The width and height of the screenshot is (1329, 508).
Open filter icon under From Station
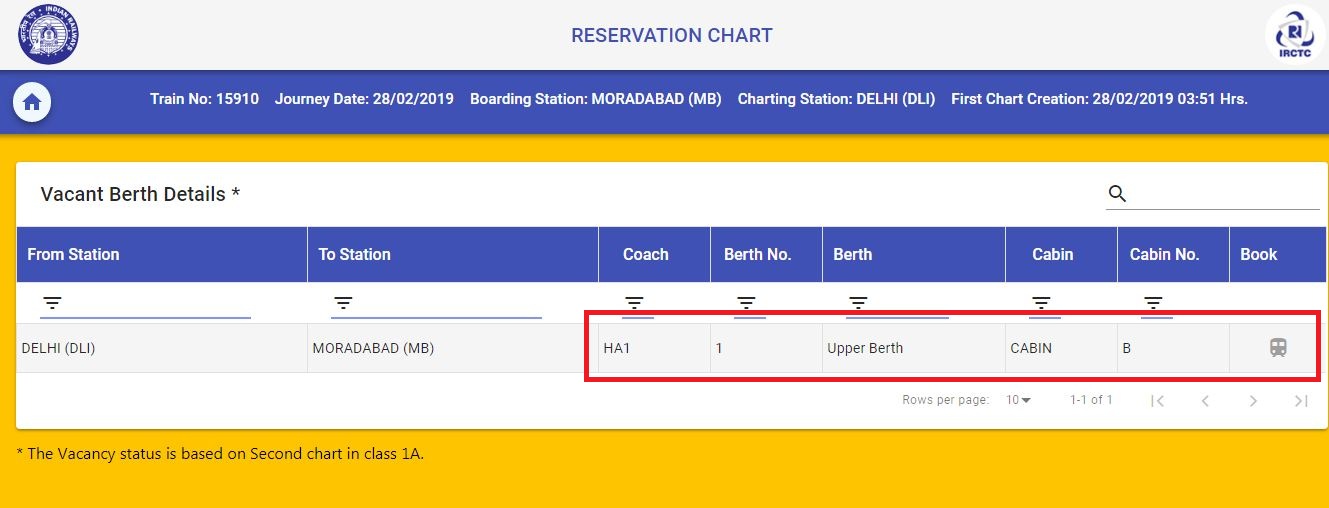(53, 303)
